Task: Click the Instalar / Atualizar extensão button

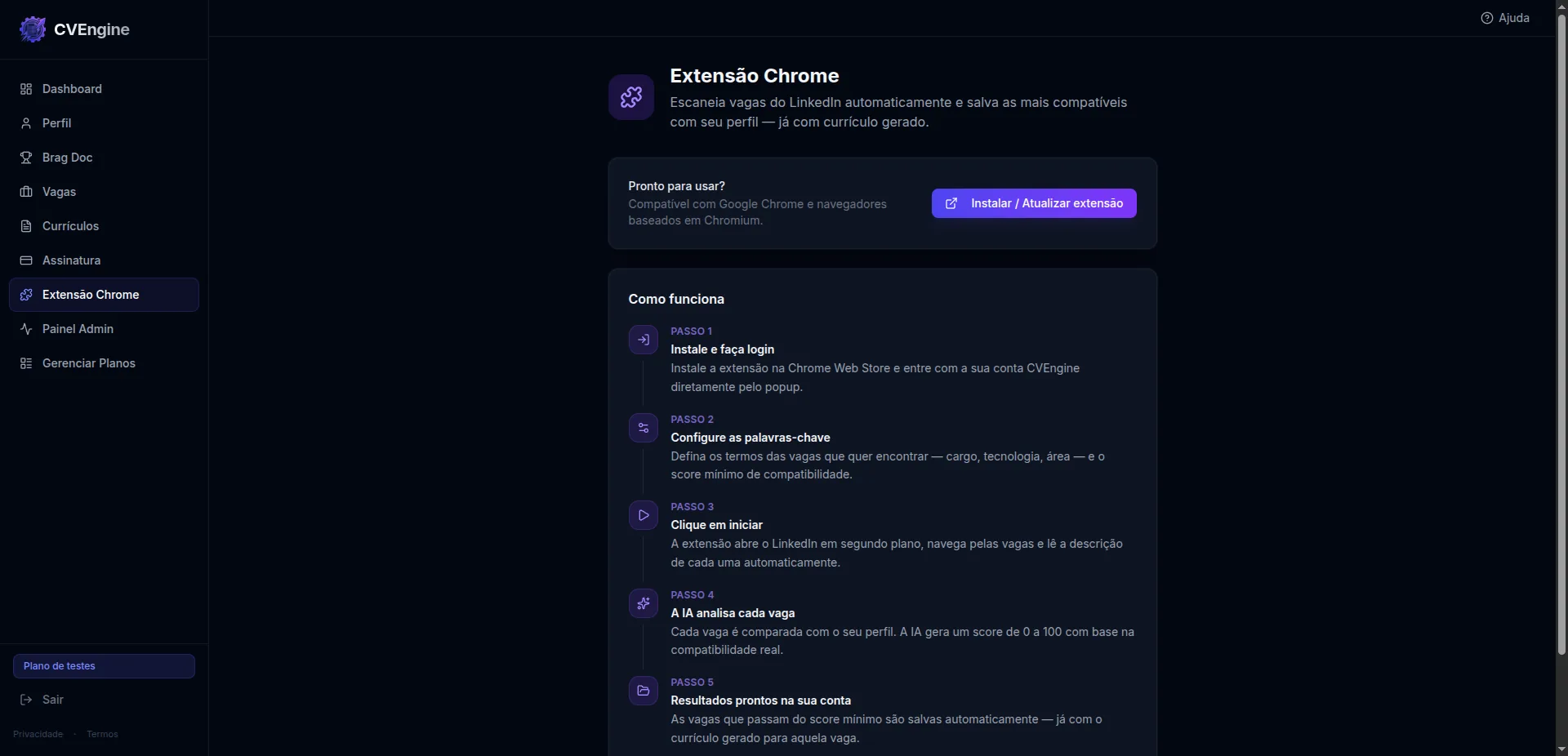Action: (x=1033, y=203)
